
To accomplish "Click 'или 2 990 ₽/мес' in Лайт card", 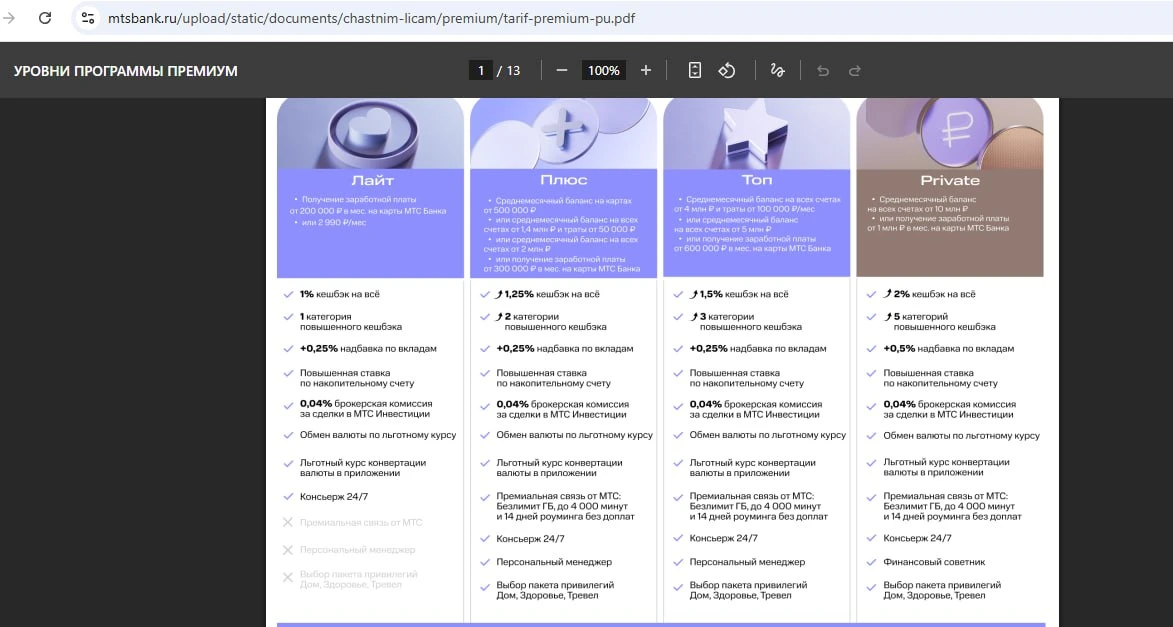I will pyautogui.click(x=334, y=223).
